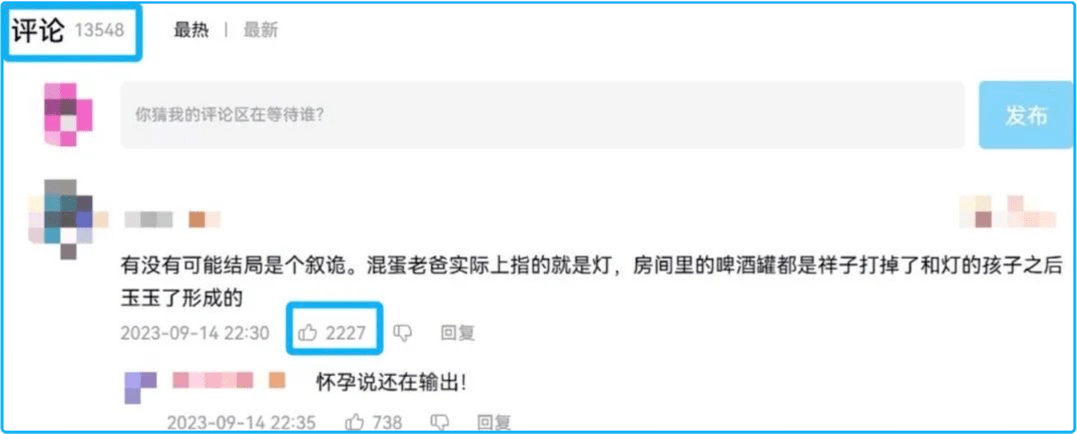Click 回复 under the 738-like reply

(495, 421)
